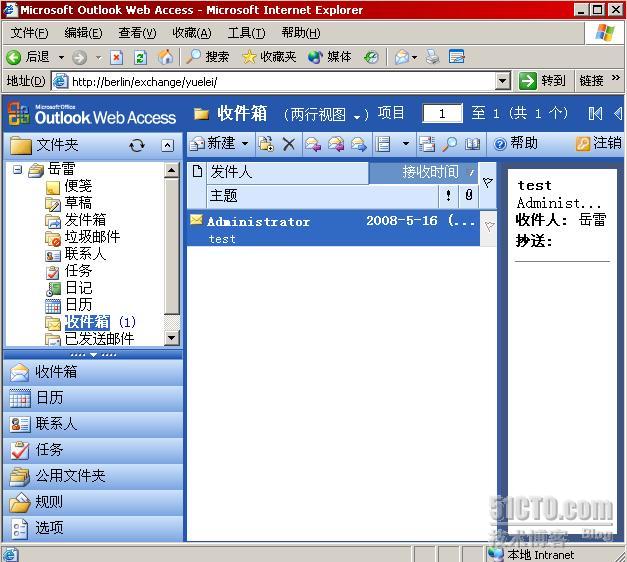This screenshot has height=562, width=627.
Task: Click the Reply All icon
Action: pyautogui.click(x=335, y=144)
